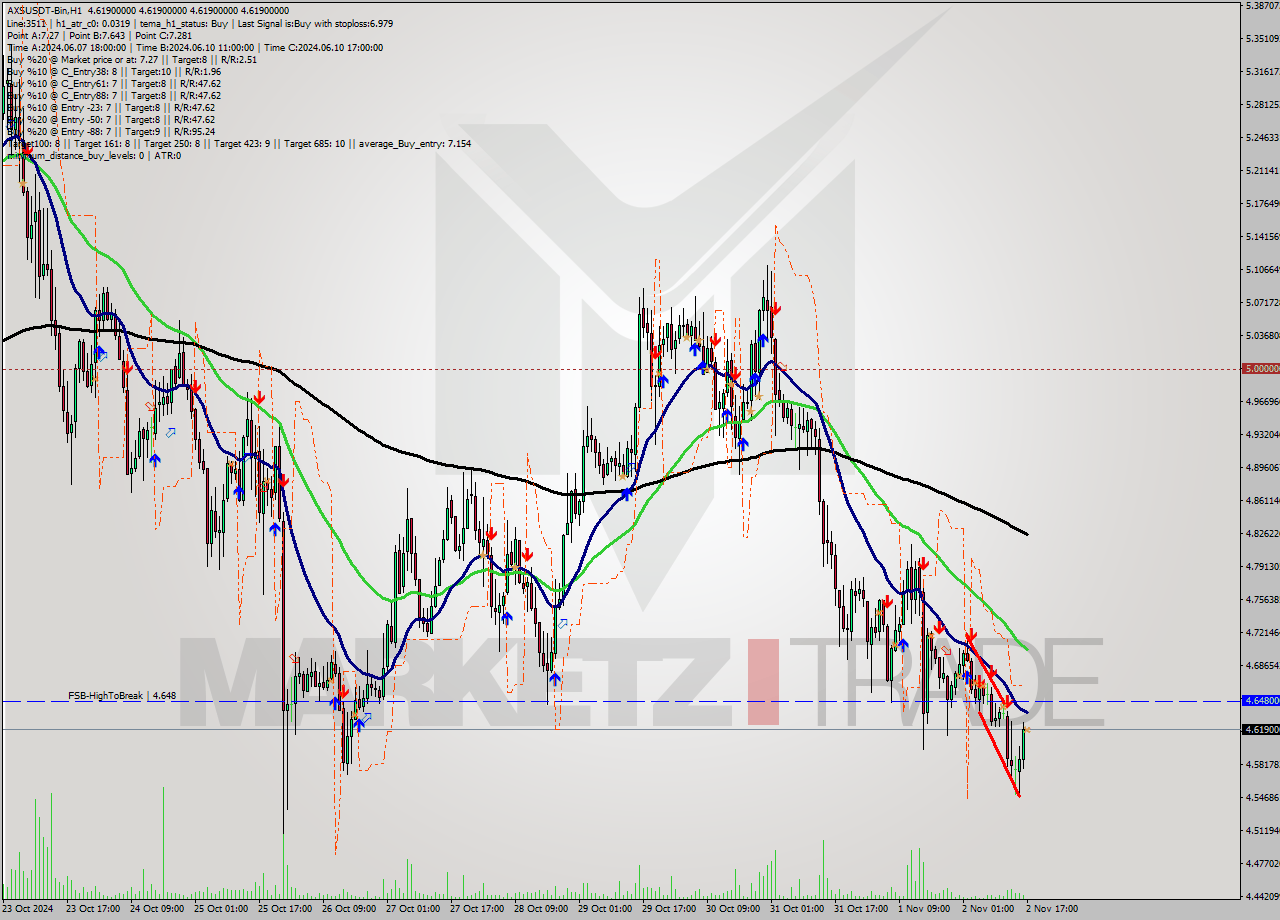Click the 'Point A:7.27' value
Screen dimensions: 1280x920
pyautogui.click(x=32, y=35)
